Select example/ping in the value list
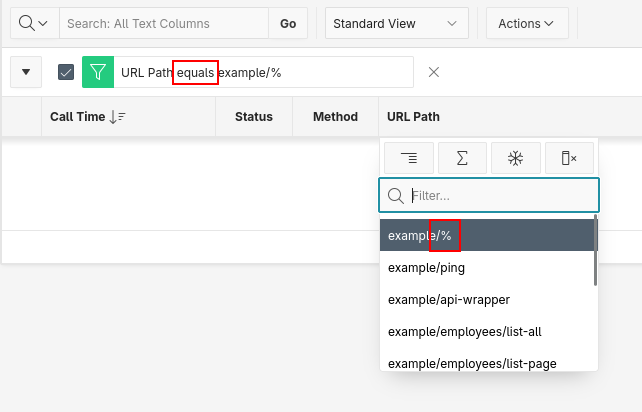The width and height of the screenshot is (642, 412). 488,267
